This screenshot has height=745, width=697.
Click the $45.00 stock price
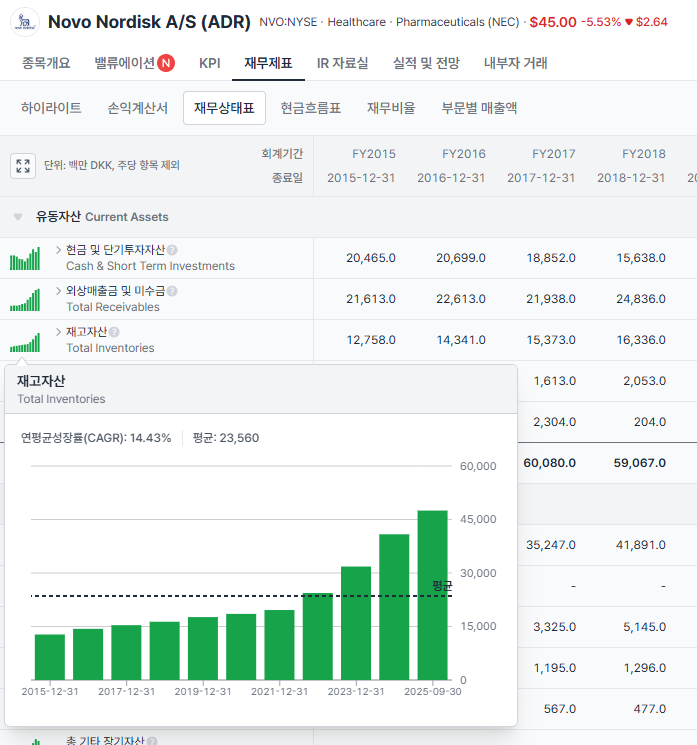(553, 22)
